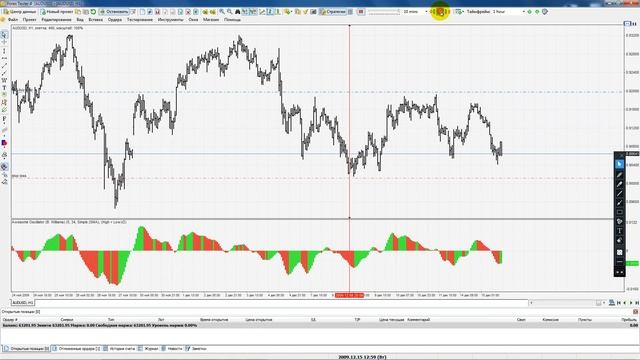This screenshot has height=360, width=640.
Task: Select the AUDUSD,H1 chart tab
Action: tap(22, 303)
